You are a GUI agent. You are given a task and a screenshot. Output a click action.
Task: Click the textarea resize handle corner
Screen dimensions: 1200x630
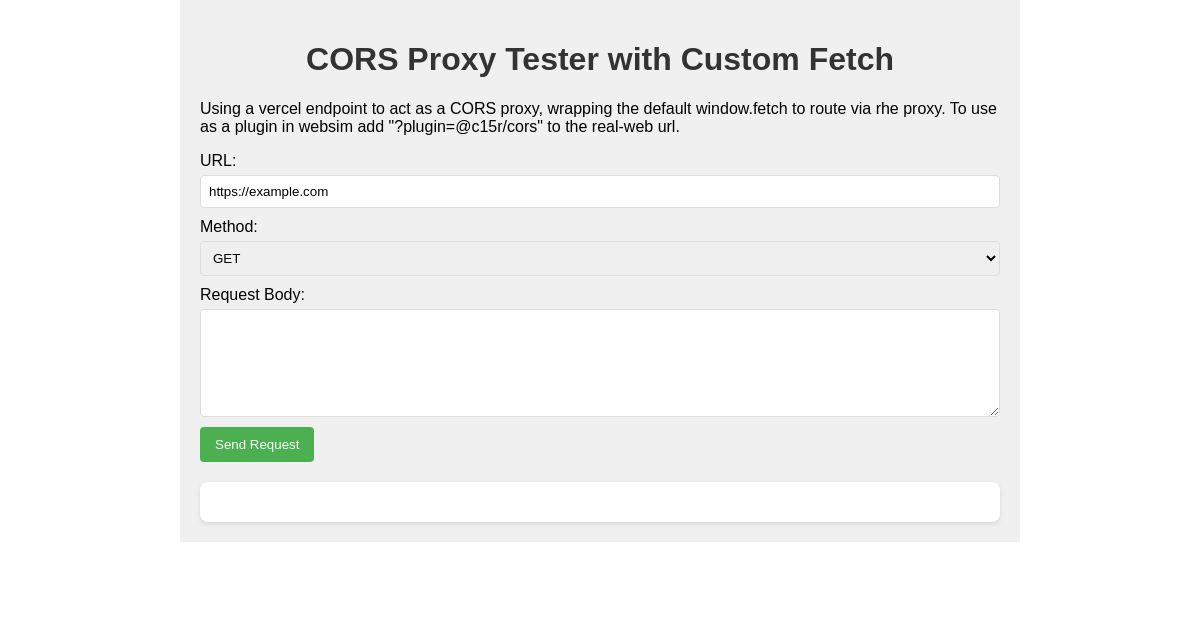[x=993, y=410]
